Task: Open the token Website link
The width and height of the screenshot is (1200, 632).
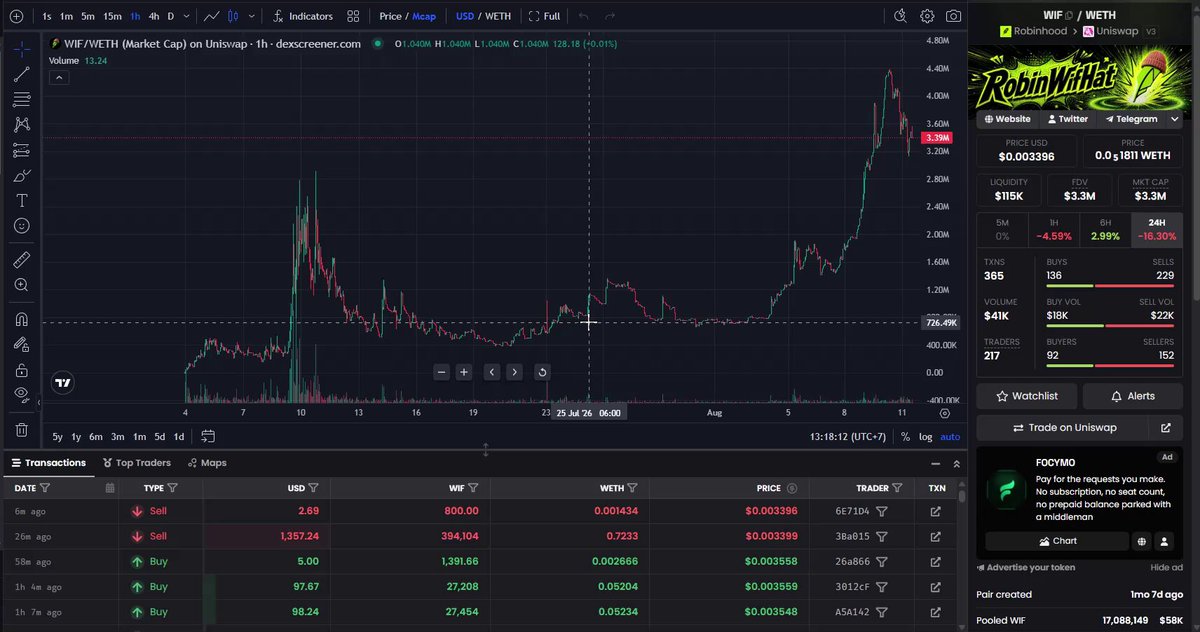Action: click(1006, 119)
